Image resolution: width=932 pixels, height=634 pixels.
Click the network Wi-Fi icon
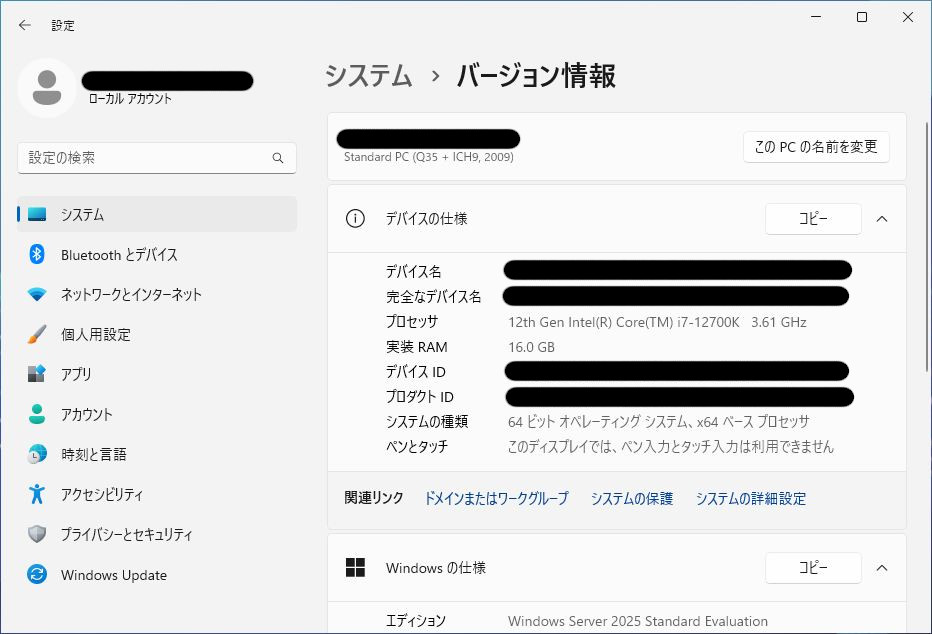[x=37, y=294]
